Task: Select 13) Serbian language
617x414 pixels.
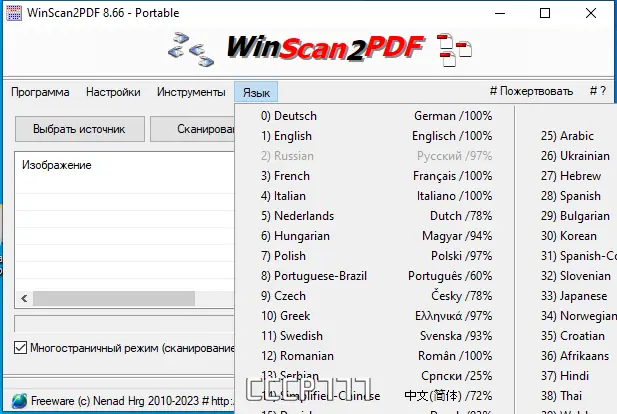Action: point(375,376)
